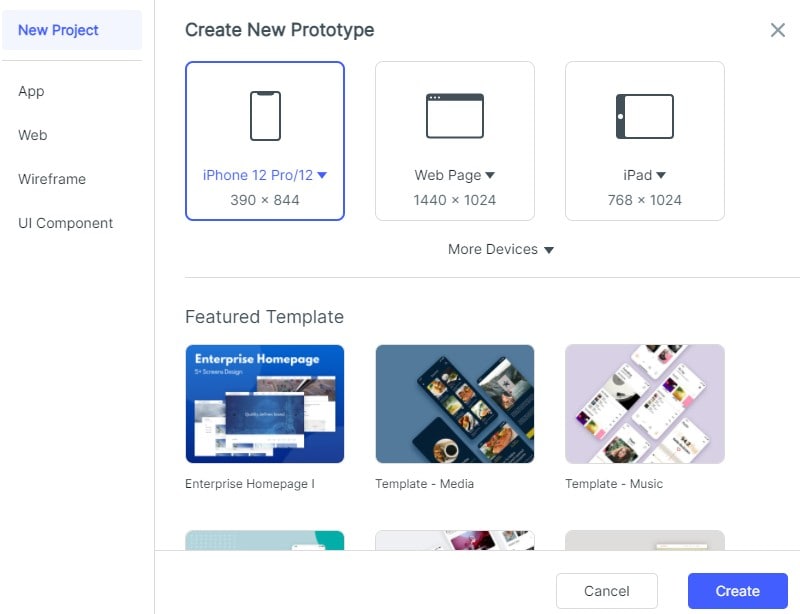800x614 pixels.
Task: Choose the Template - Media thumbnail
Action: tap(455, 404)
